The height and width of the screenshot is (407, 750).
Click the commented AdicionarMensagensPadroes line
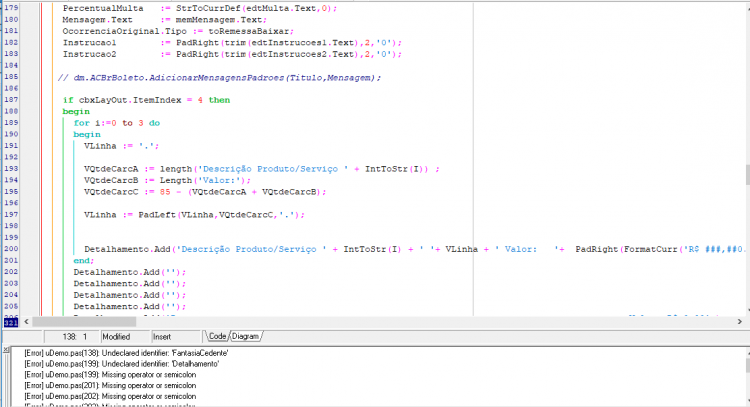click(220, 77)
